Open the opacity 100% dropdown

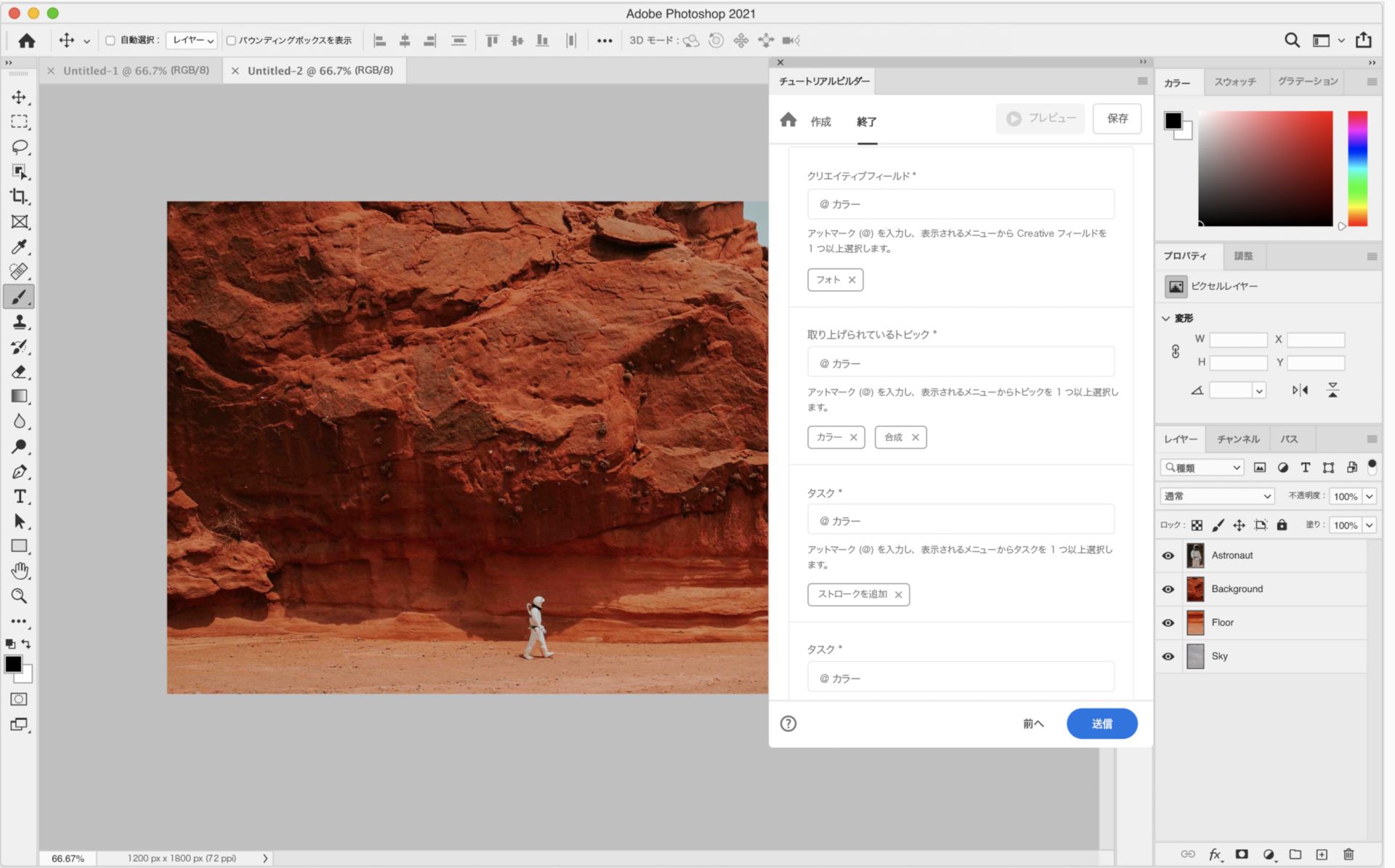1370,497
